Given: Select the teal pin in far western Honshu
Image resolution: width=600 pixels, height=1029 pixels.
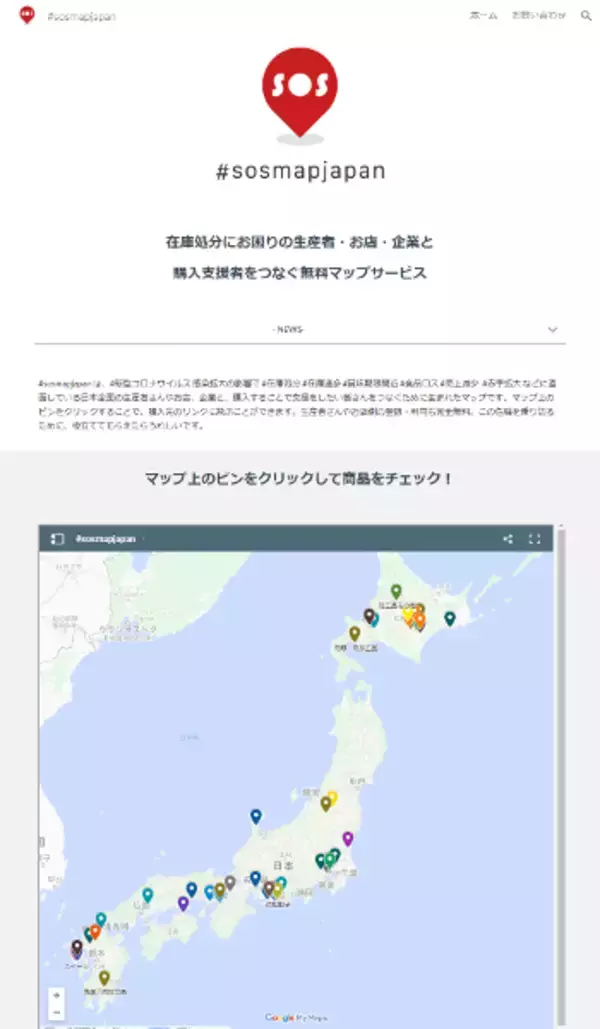Looking at the screenshot, I should point(148,896).
